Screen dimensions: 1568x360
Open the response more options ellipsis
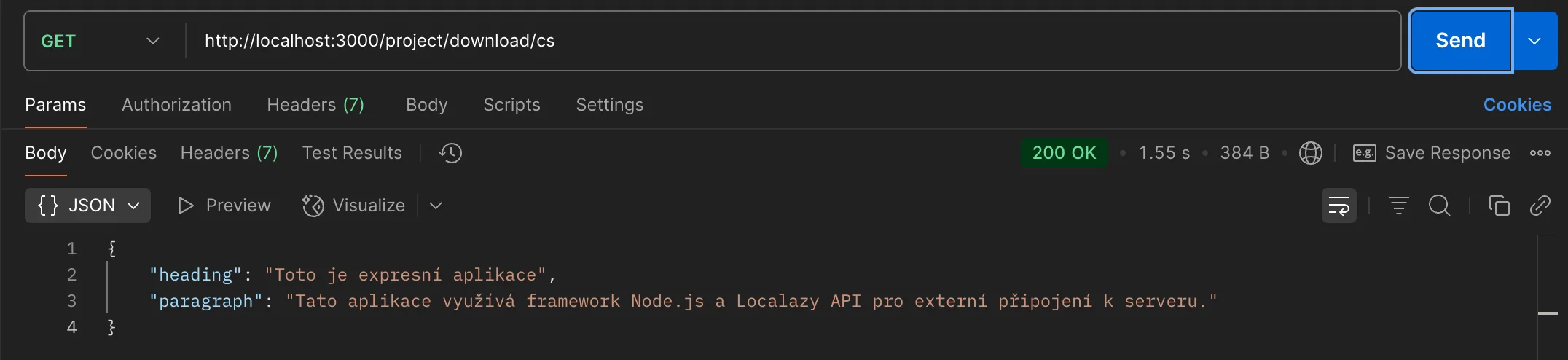pyautogui.click(x=1540, y=153)
